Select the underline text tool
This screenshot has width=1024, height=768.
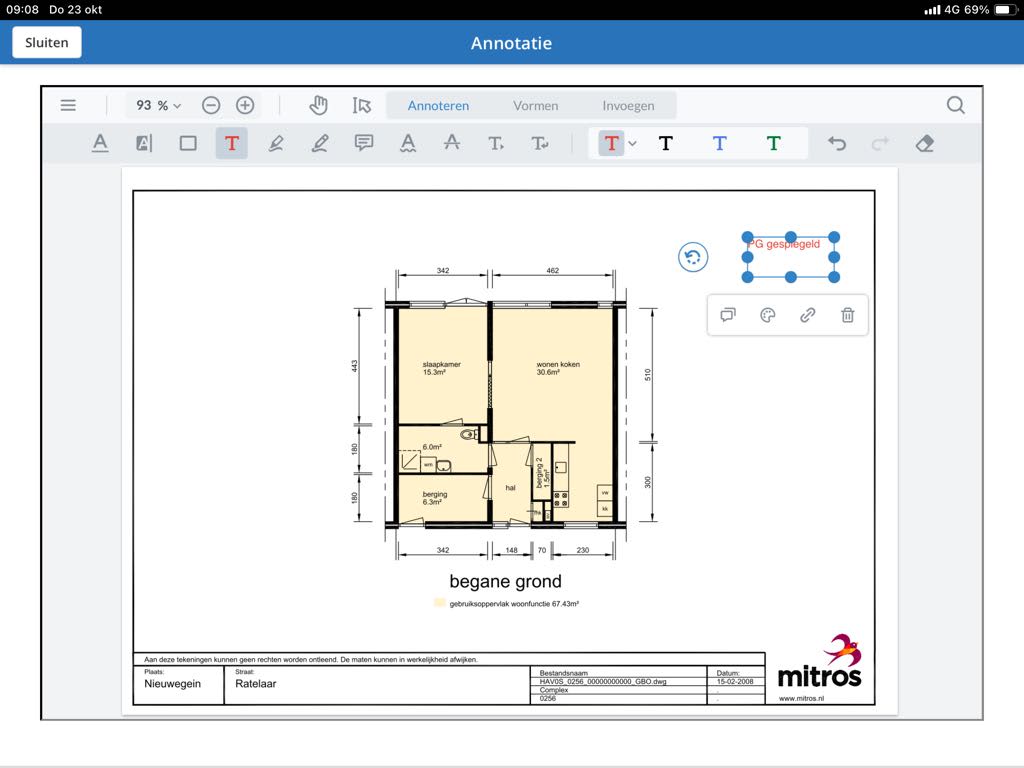tap(100, 143)
